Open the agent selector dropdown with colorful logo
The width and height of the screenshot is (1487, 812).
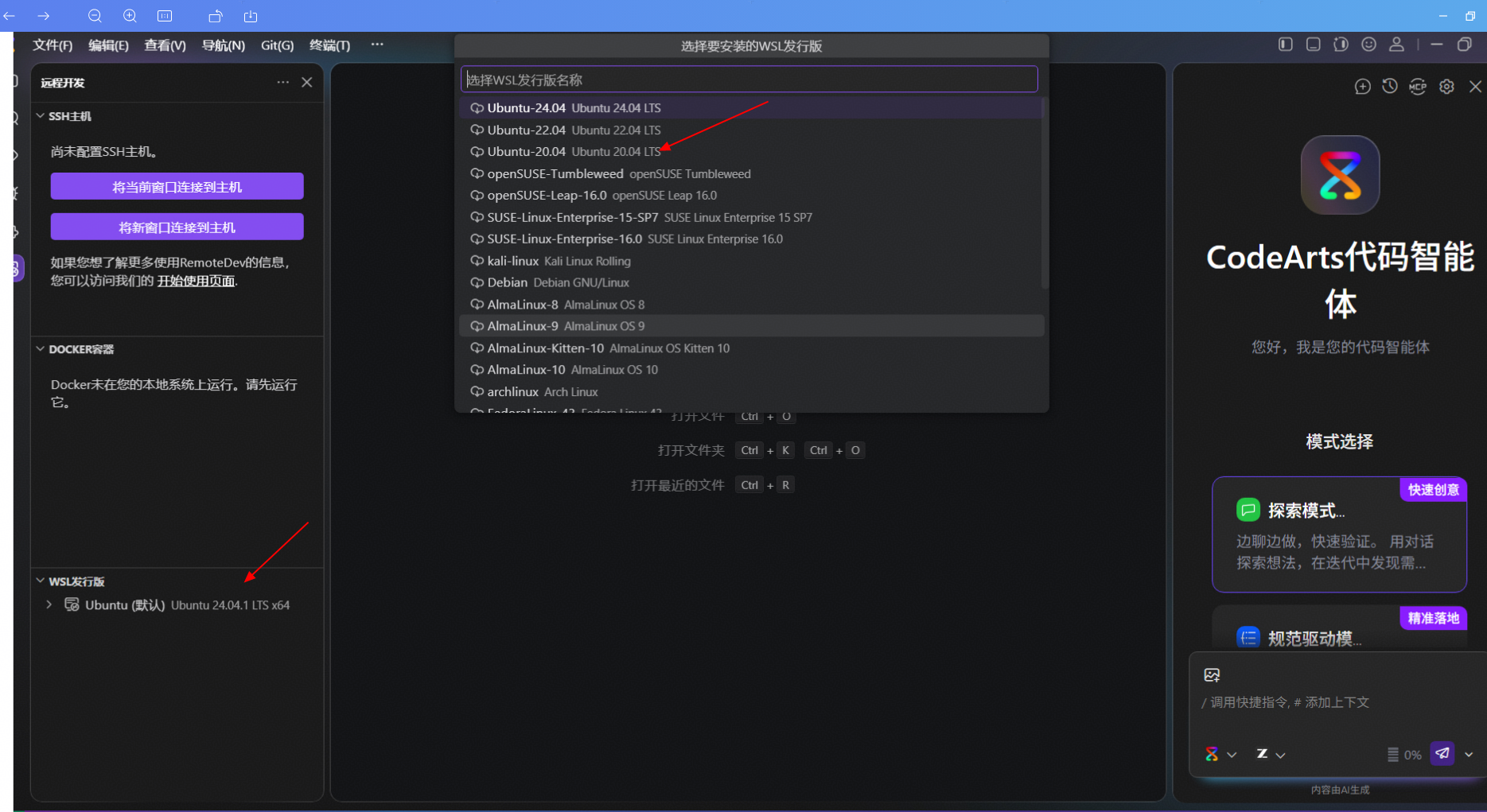[1220, 754]
